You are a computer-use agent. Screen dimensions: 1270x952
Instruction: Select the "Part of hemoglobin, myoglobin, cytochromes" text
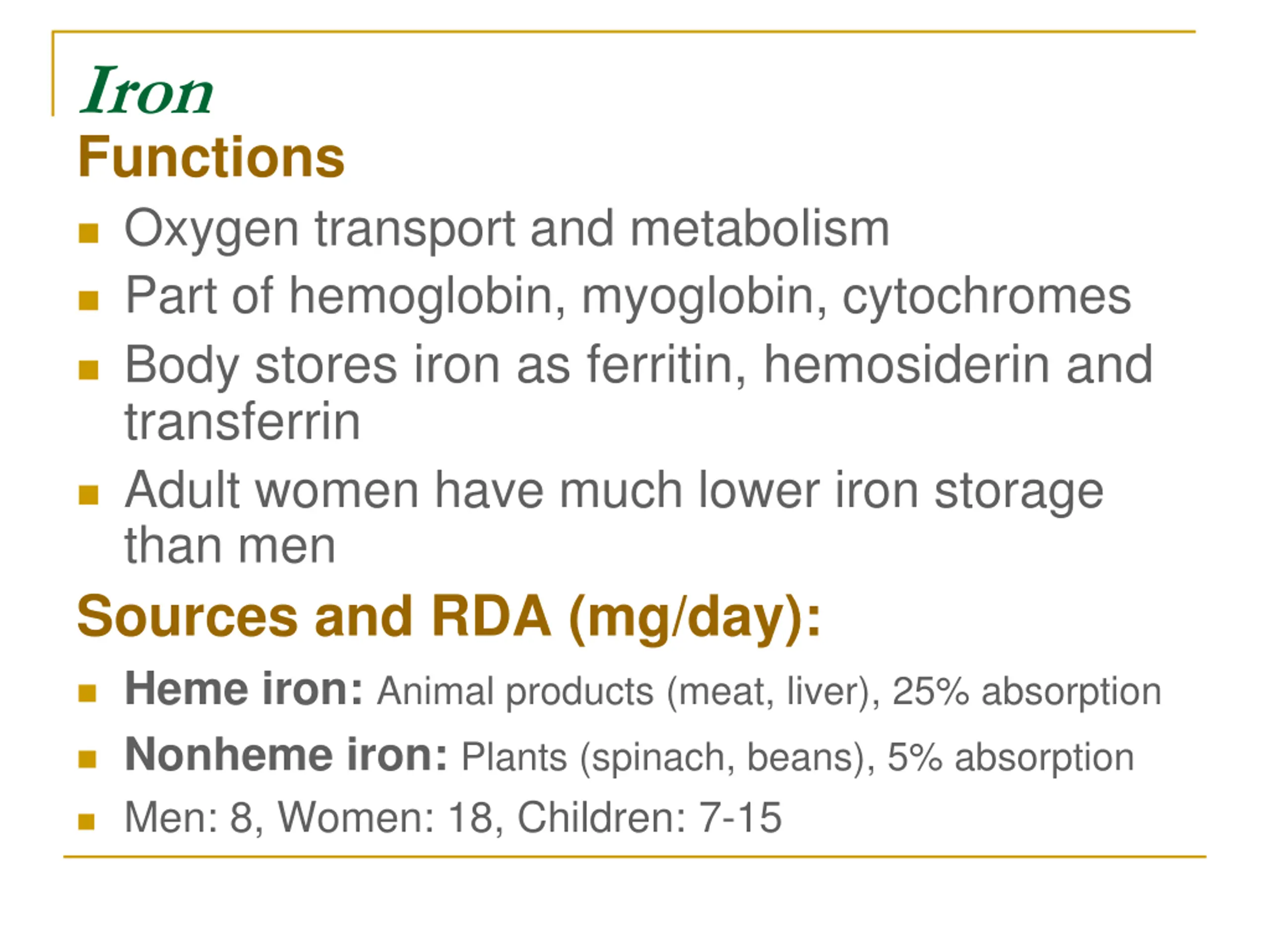tap(628, 297)
